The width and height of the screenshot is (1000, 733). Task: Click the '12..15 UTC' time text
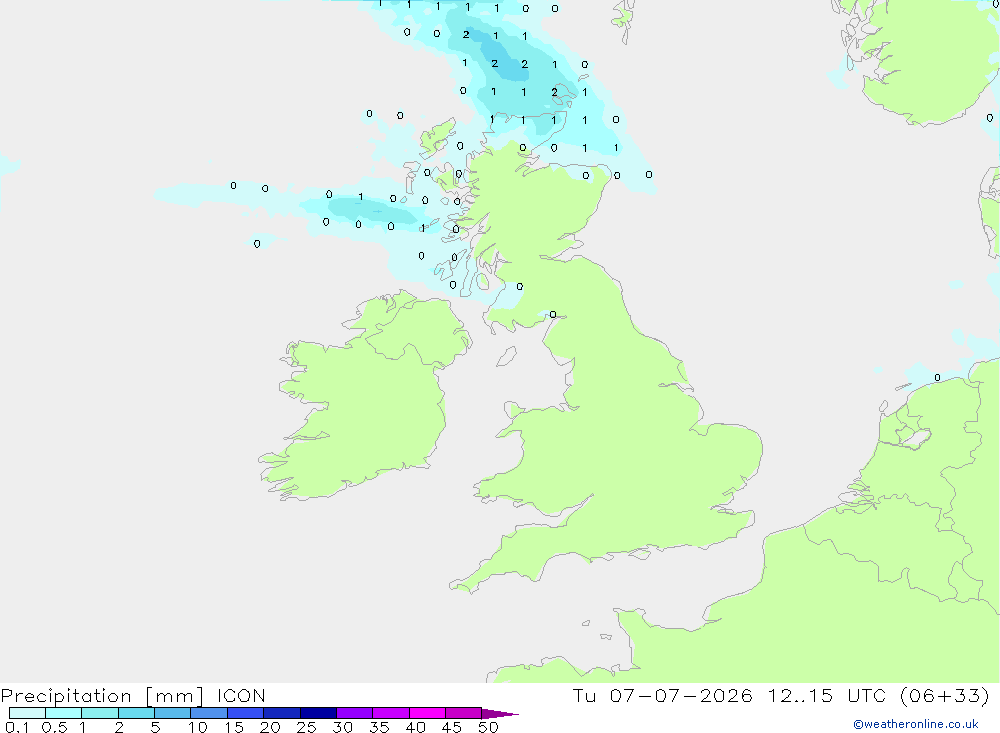point(827,695)
